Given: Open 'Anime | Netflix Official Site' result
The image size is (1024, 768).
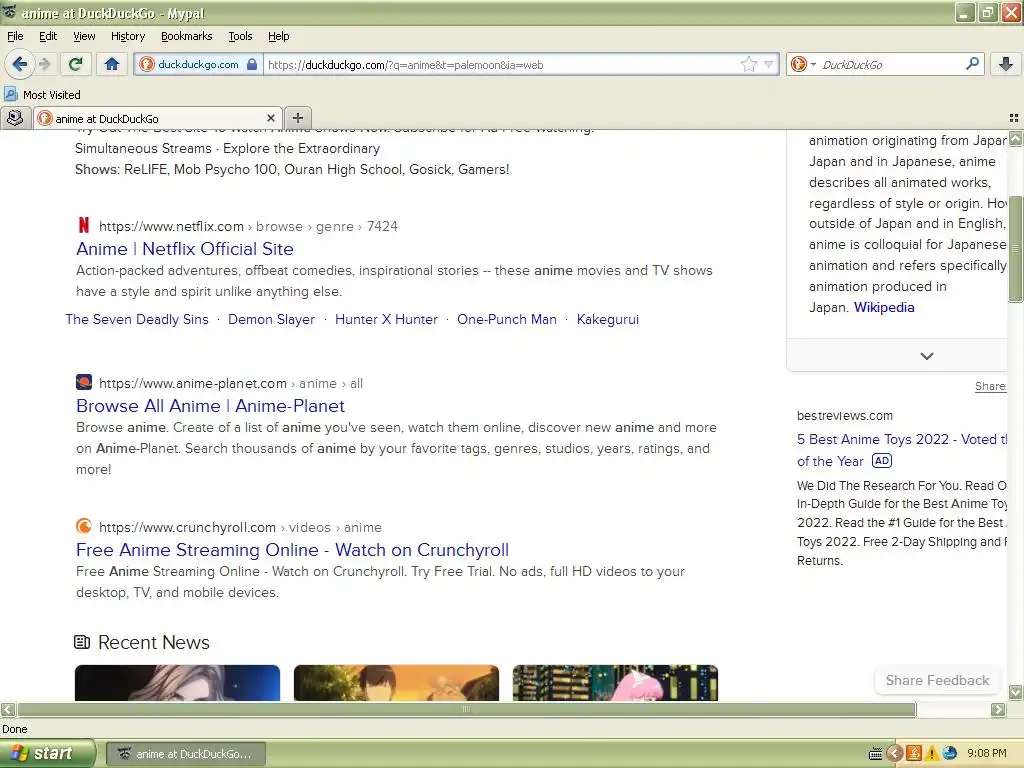Looking at the screenshot, I should click(185, 249).
